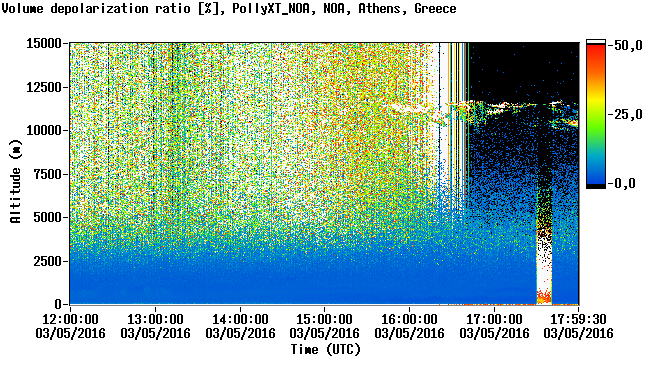The image size is (665, 389).
Task: Select the Time (UTC) axis title
Action: [x=325, y=350]
